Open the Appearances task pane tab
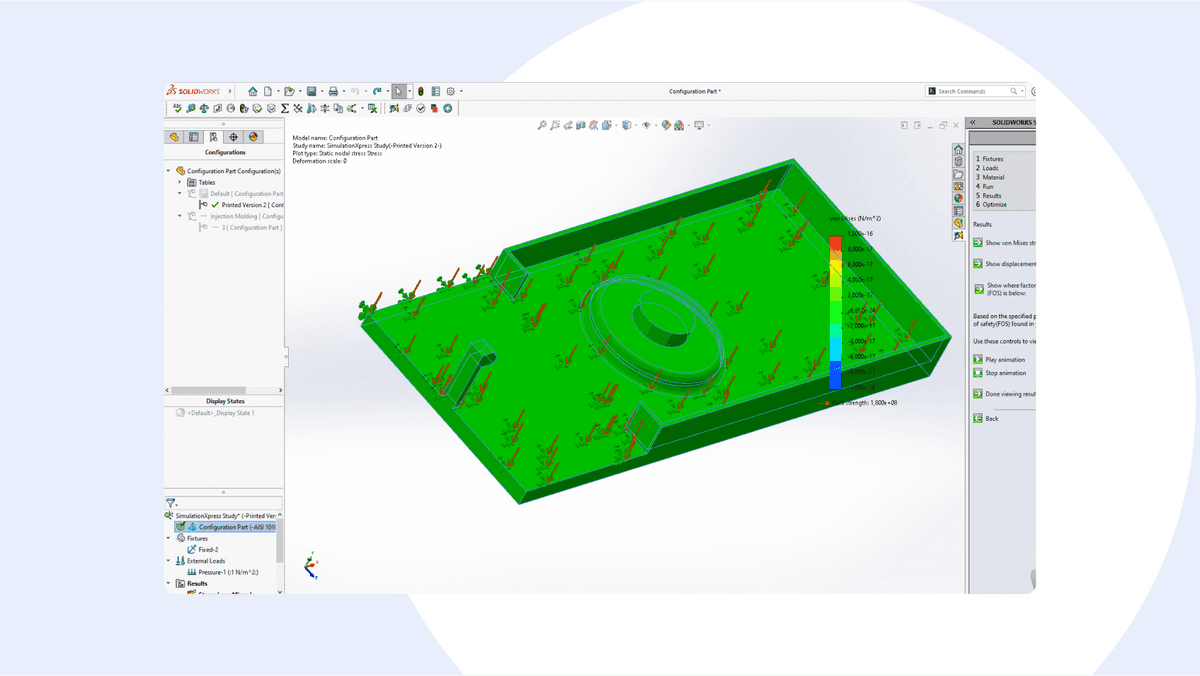 point(958,198)
